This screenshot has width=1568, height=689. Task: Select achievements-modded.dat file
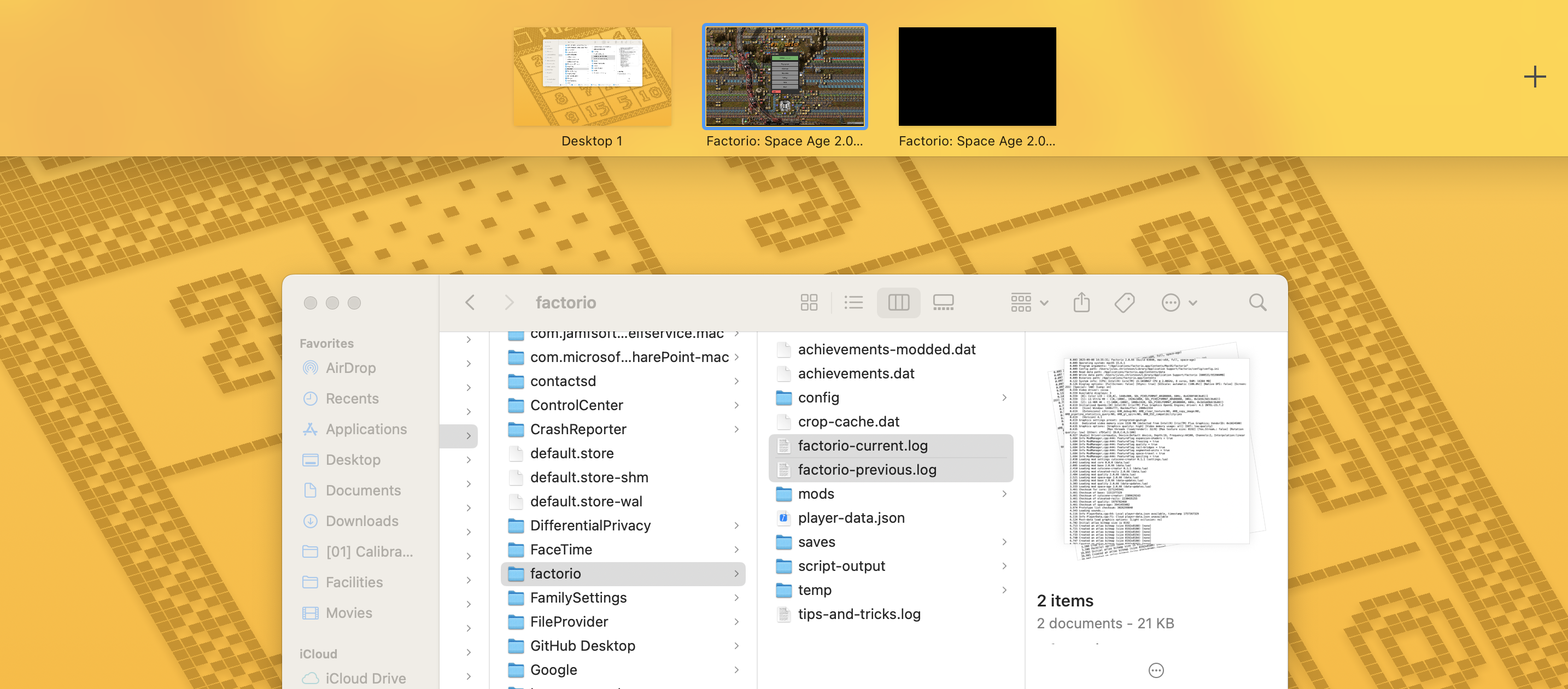tap(891, 349)
